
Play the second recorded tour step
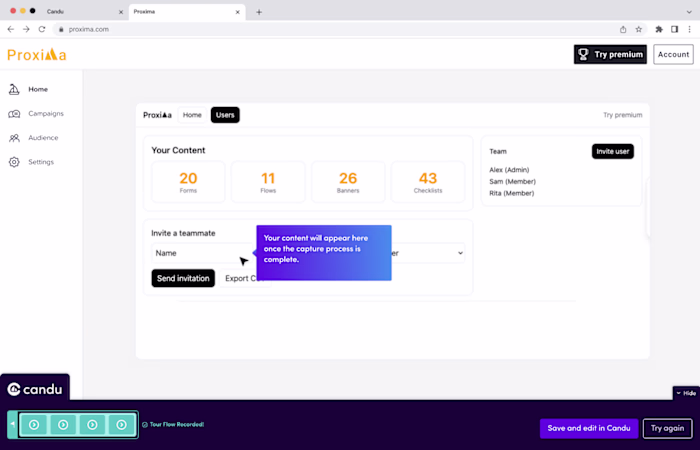pos(63,425)
